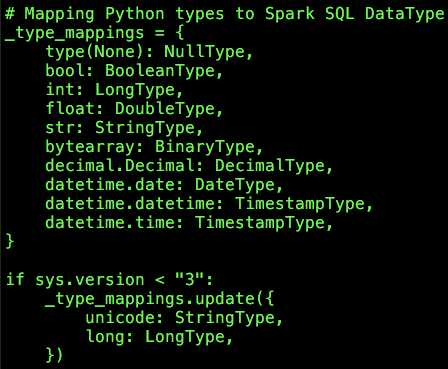Click the DoubleType mapping for float

pos(165,109)
